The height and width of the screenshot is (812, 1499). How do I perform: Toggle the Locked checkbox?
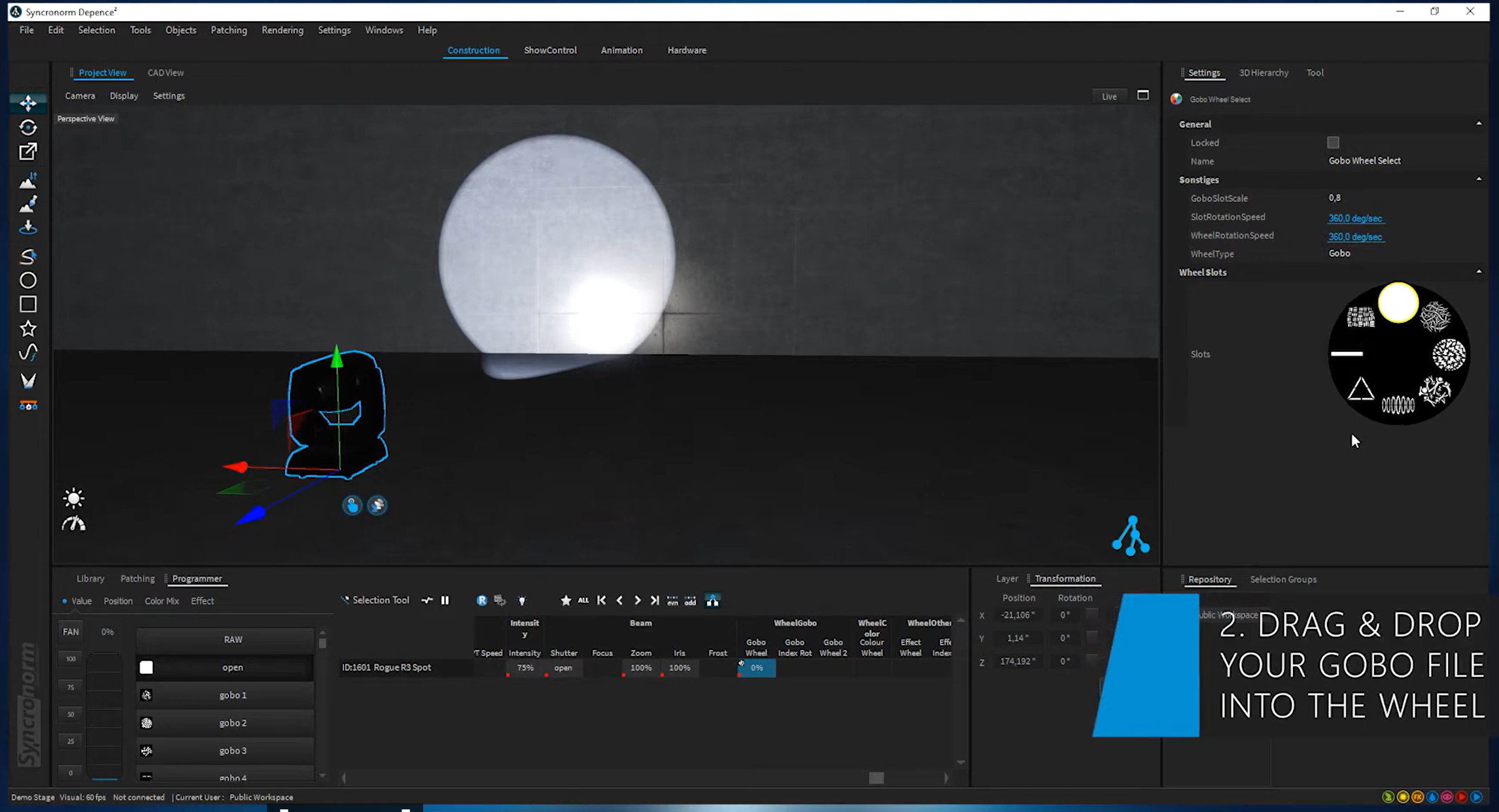tap(1333, 143)
